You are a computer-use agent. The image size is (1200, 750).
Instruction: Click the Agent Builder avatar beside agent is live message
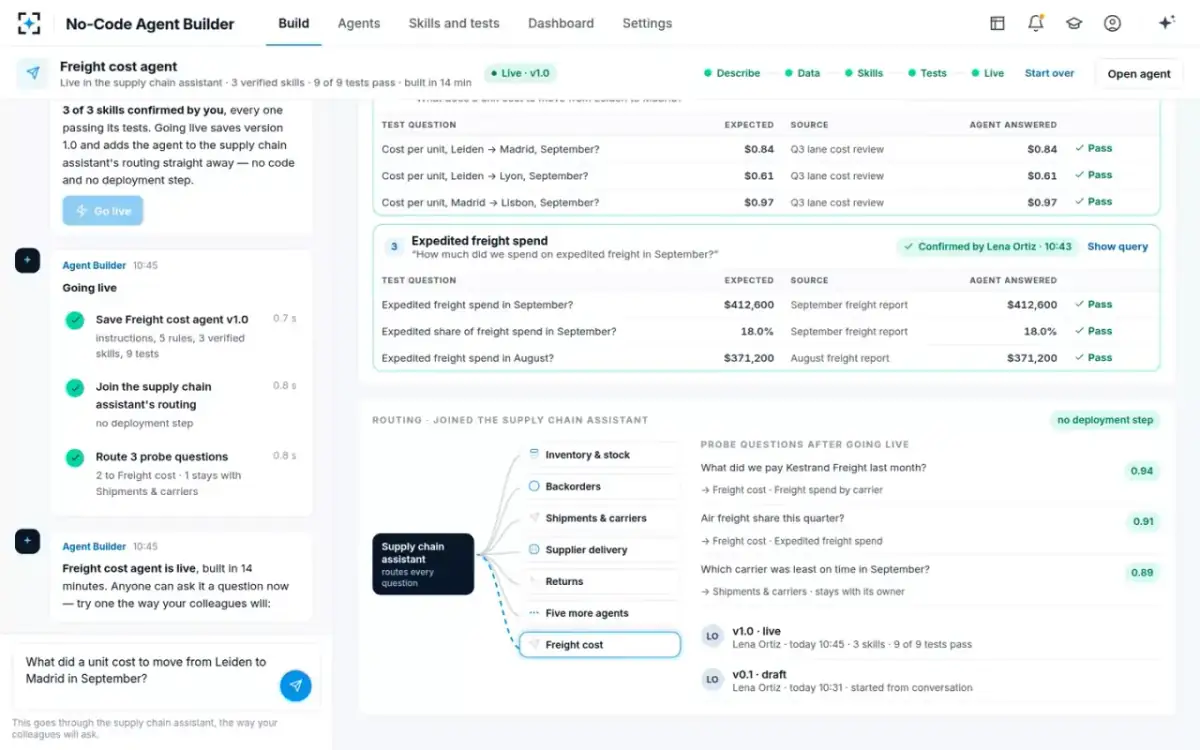point(27,541)
